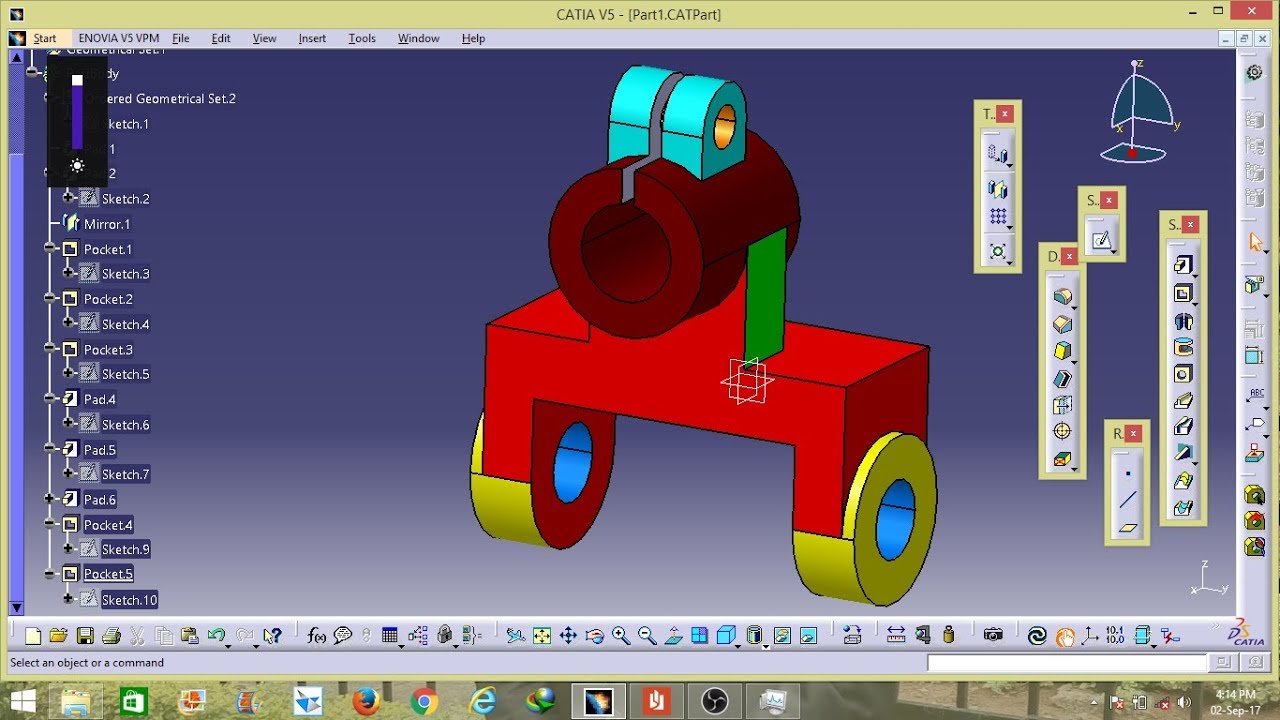Open the Insert menu

point(312,38)
